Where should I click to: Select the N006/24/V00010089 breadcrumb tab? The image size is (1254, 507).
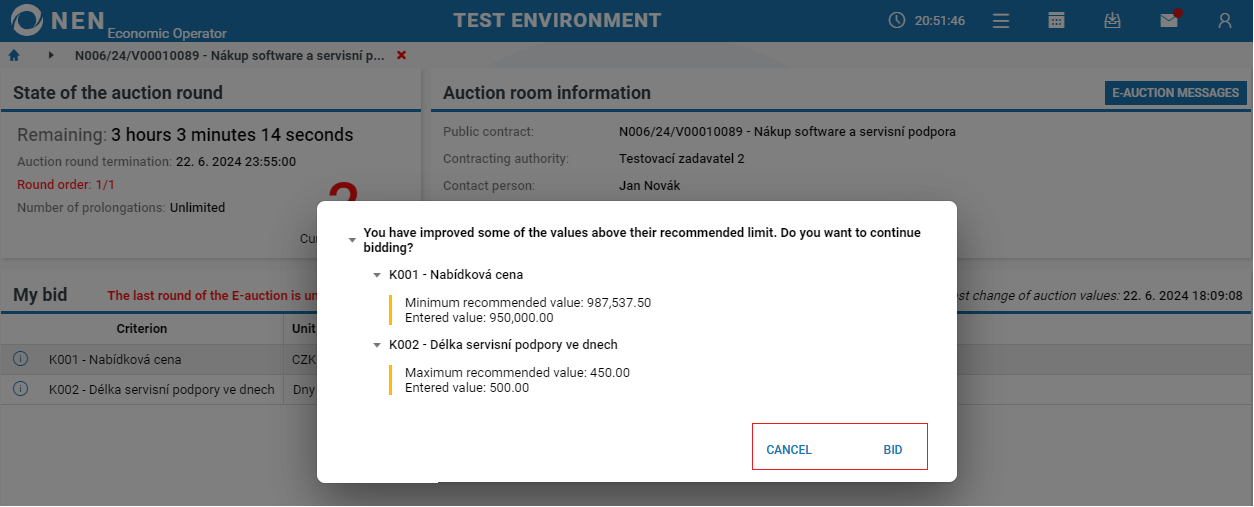(230, 56)
